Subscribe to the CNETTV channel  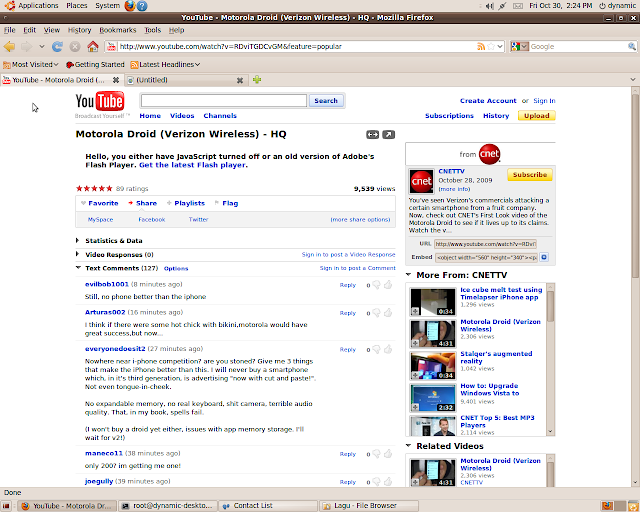pos(530,175)
